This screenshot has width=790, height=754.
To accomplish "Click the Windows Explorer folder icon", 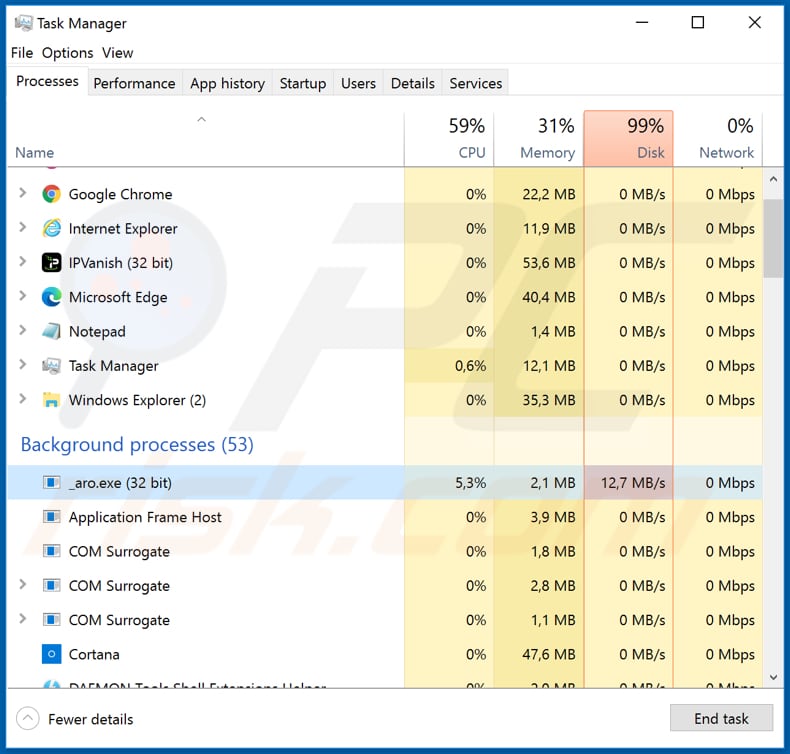I will pos(51,400).
